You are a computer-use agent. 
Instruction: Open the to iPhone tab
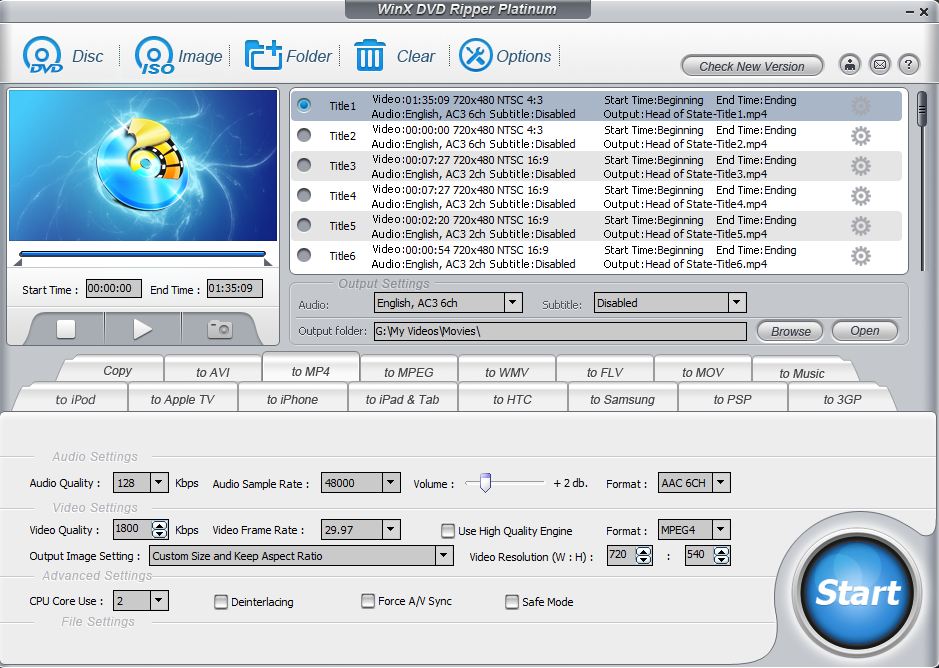[x=292, y=400]
